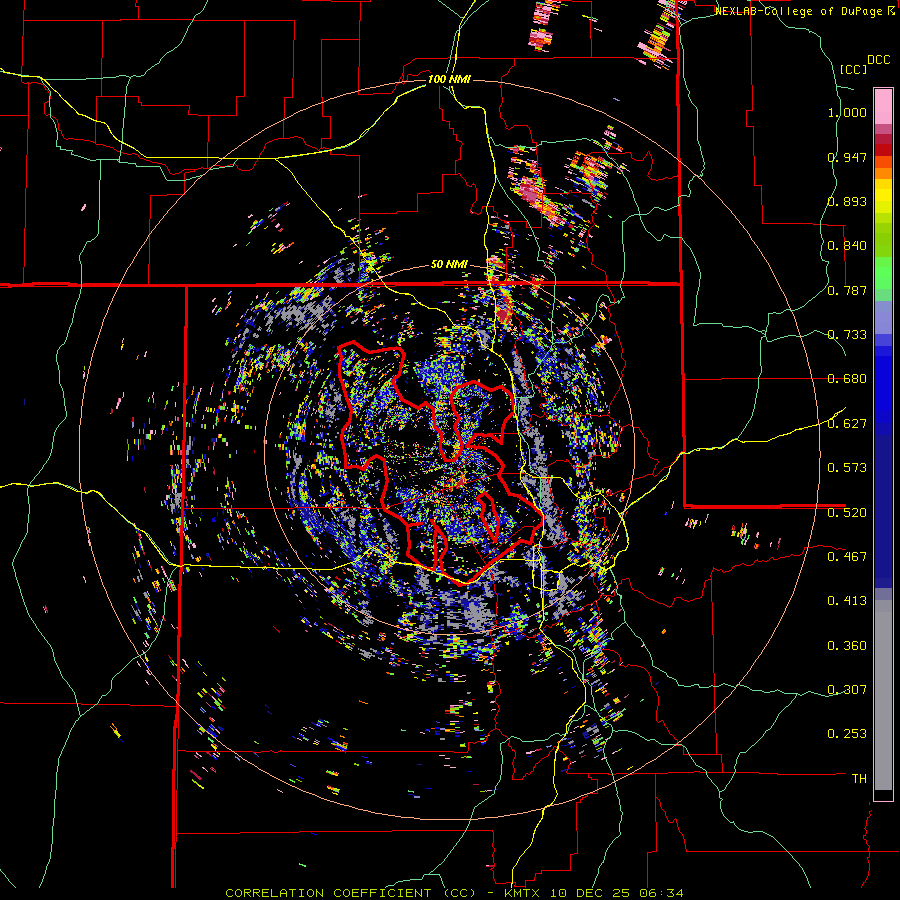Click the "CORRELATION COEFFICIENT (CC)" caption text
Image resolution: width=900 pixels, height=900 pixels.
coord(351,893)
